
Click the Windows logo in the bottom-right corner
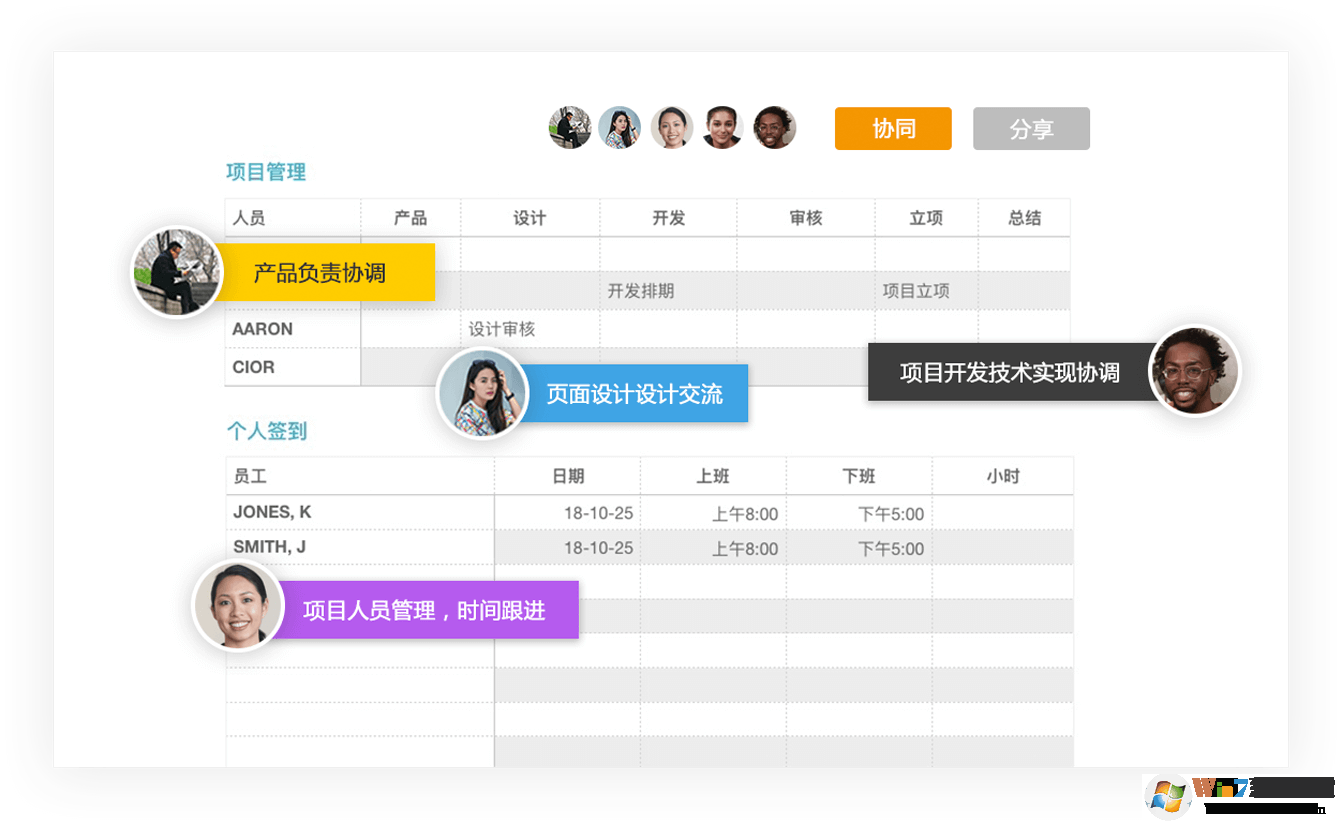point(1166,798)
